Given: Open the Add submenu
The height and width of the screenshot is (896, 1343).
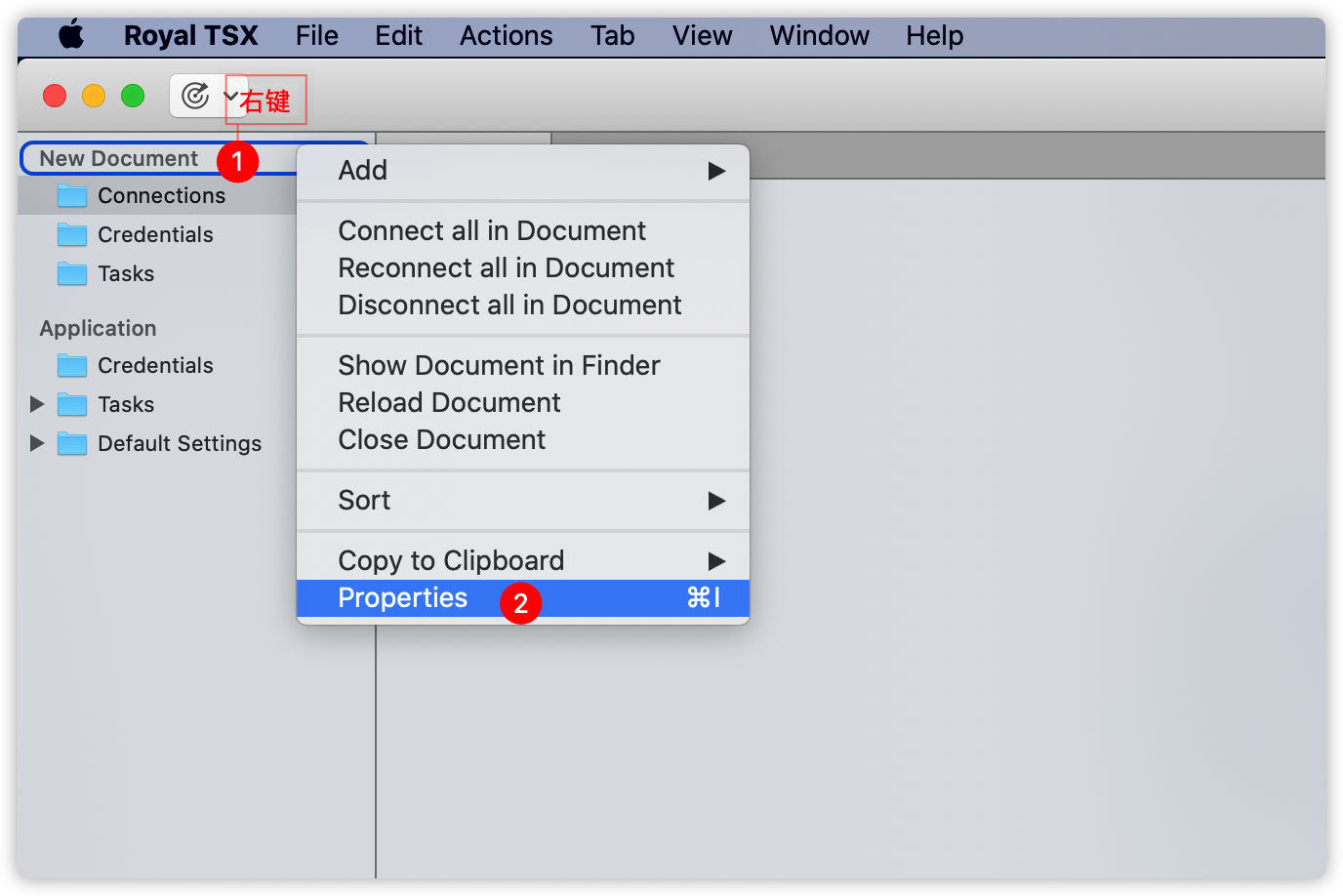Looking at the screenshot, I should pyautogui.click(x=523, y=171).
